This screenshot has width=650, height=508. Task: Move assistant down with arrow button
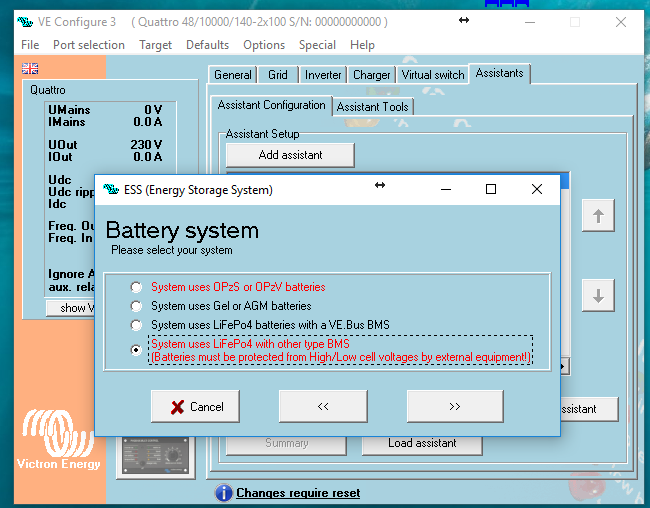pyautogui.click(x=598, y=296)
